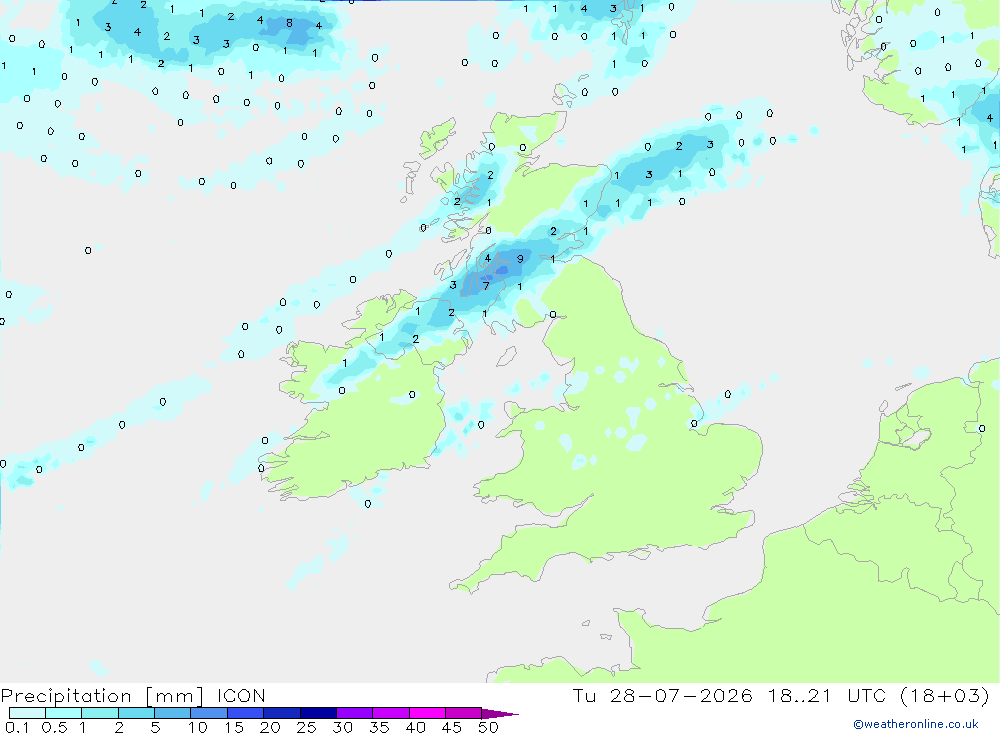Choose the 25–30 mm navy swatch

point(318,713)
